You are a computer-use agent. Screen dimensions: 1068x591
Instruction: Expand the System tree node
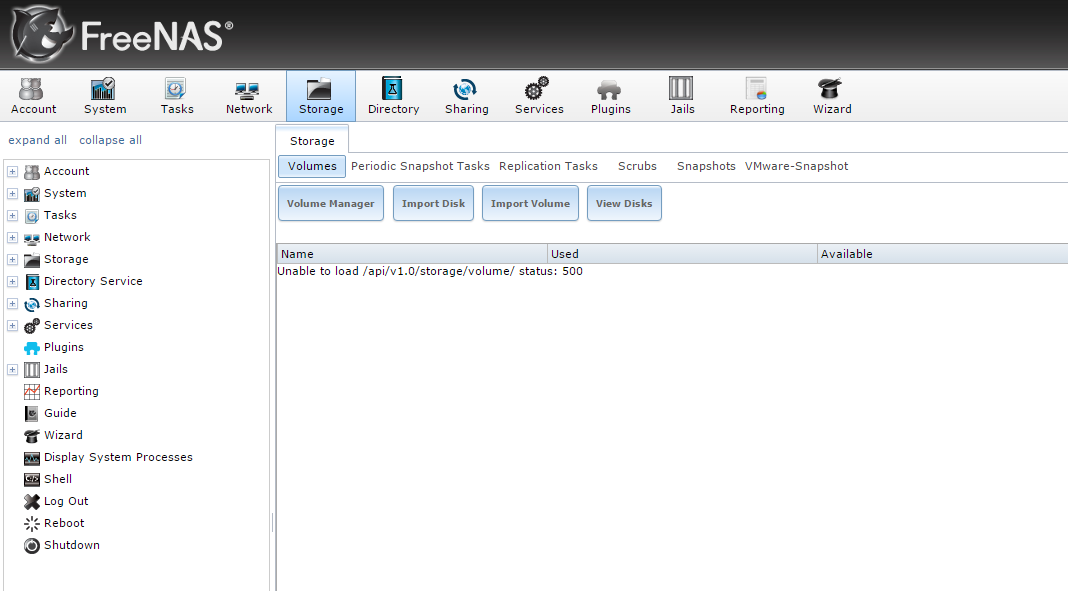12,193
